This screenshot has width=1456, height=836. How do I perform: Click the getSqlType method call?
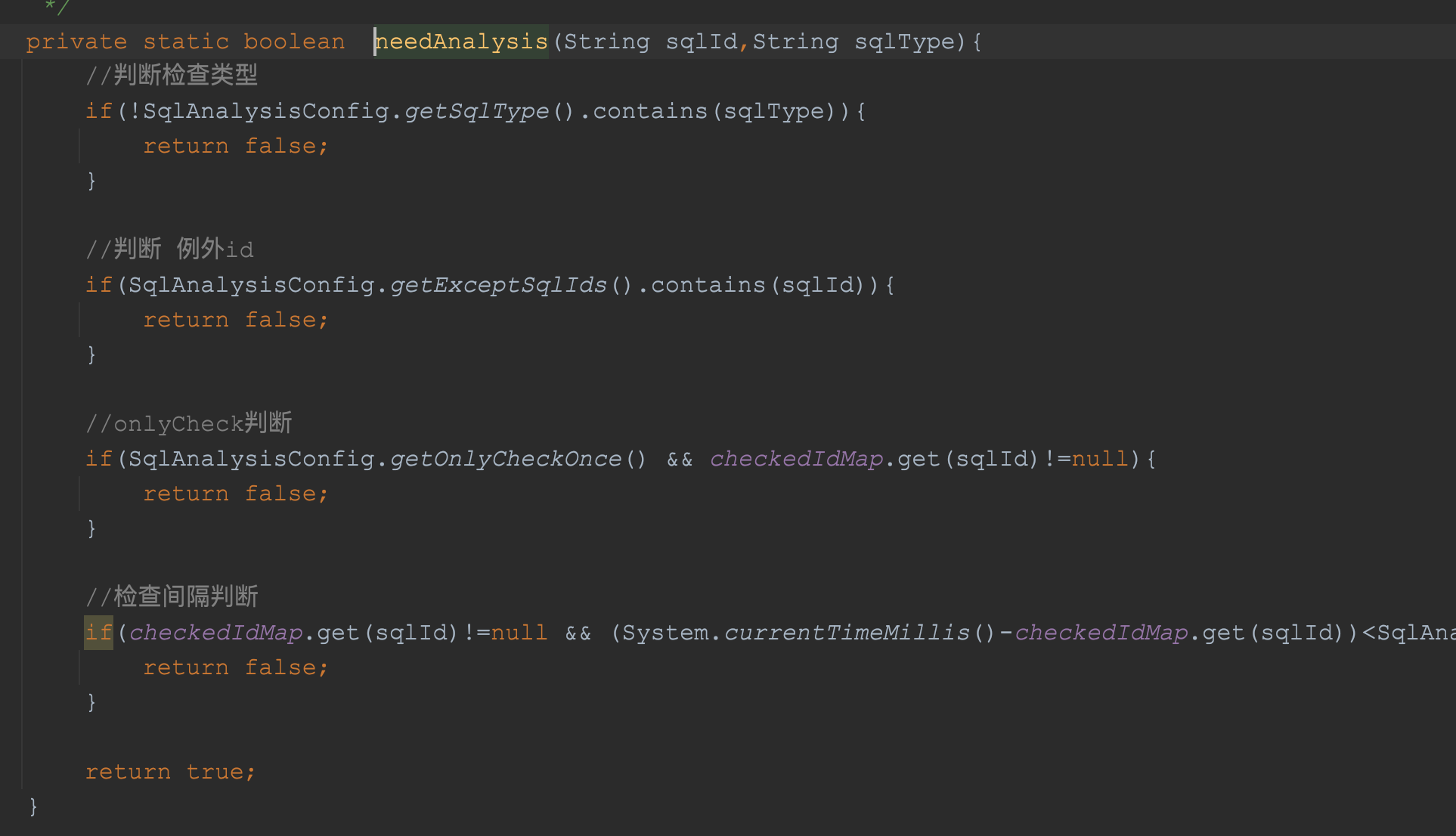[x=476, y=111]
